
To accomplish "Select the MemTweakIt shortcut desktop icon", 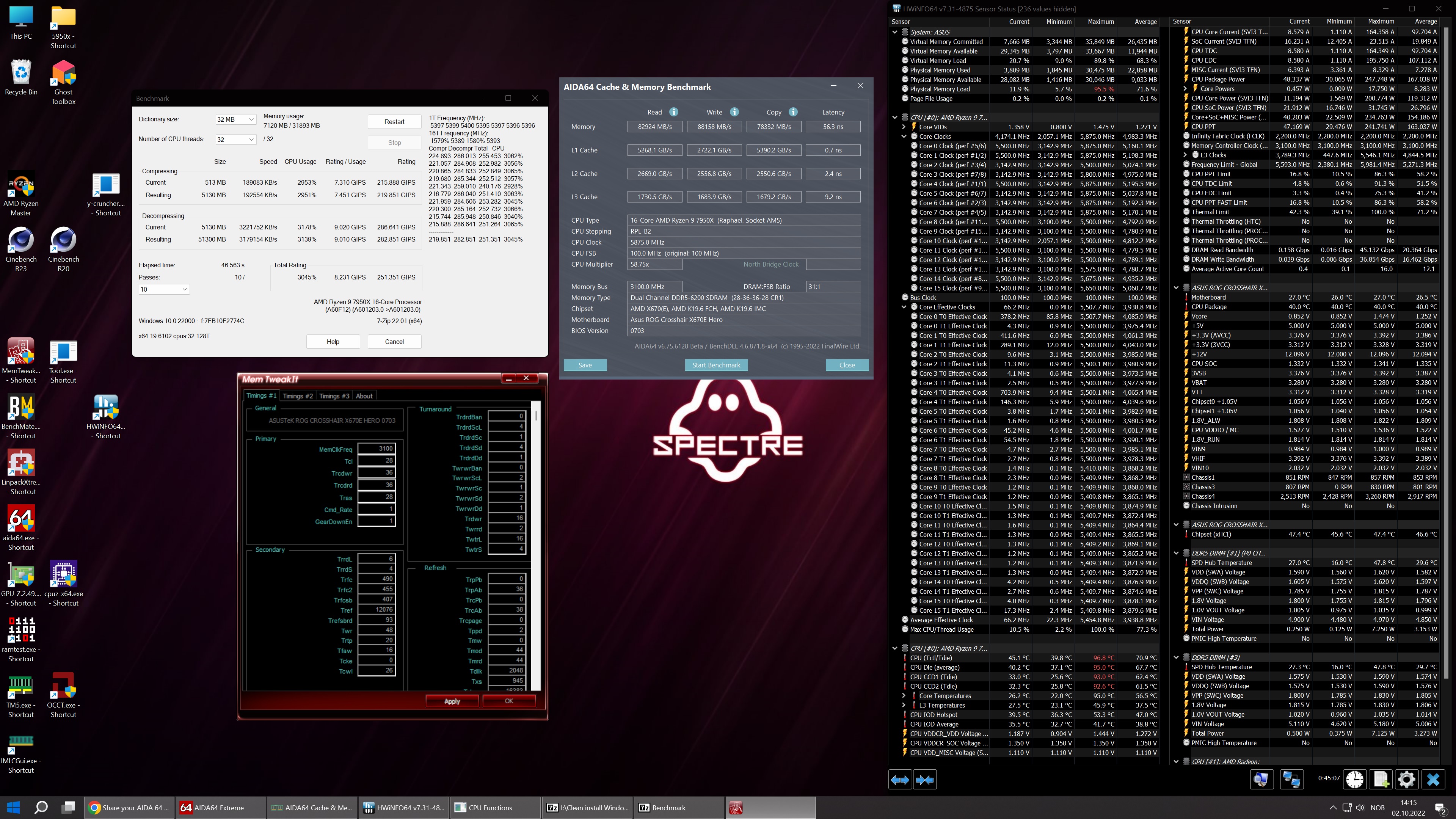I will [x=21, y=361].
